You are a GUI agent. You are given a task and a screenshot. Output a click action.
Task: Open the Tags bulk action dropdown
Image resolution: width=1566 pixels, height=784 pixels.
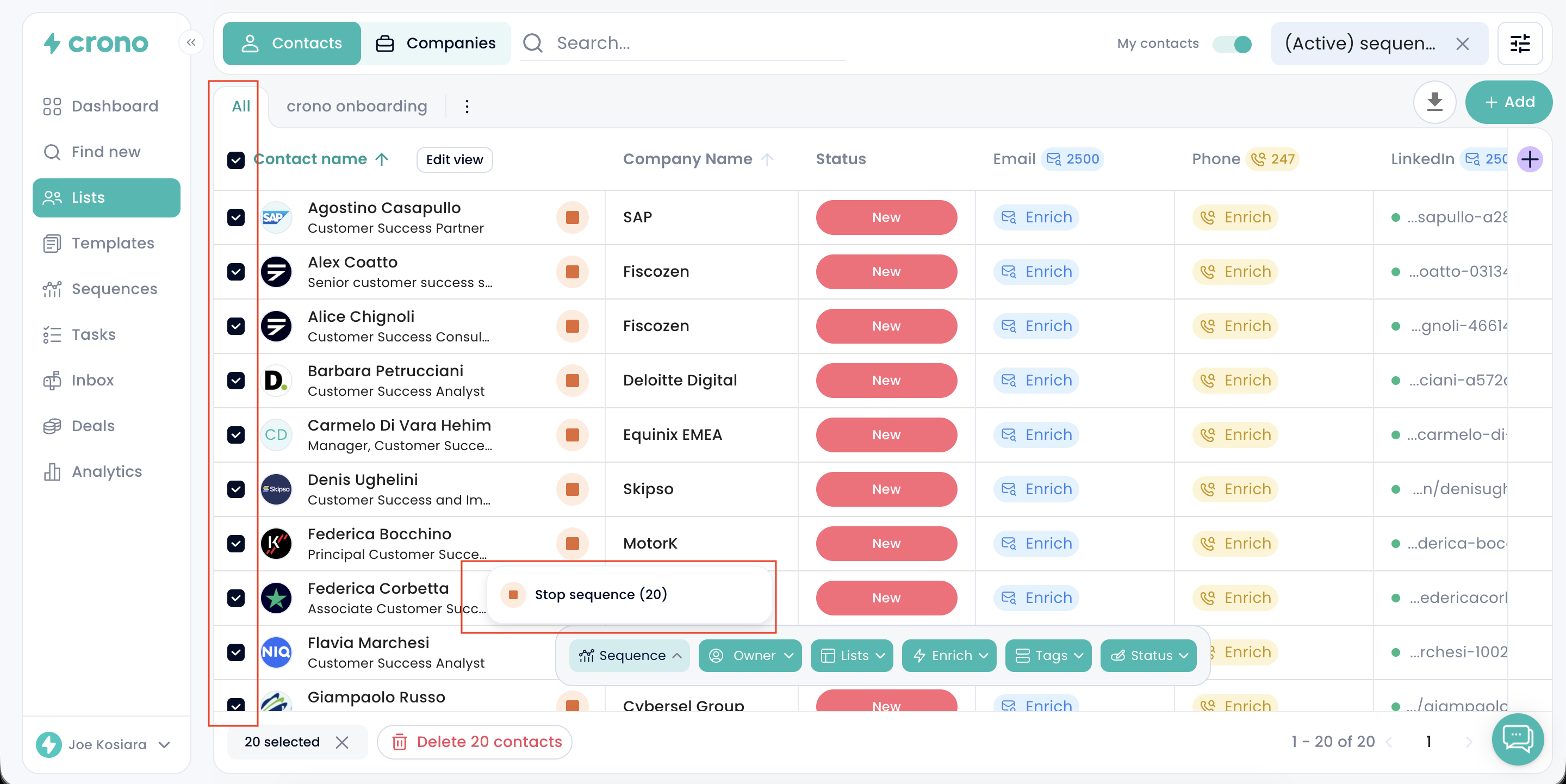1048,655
